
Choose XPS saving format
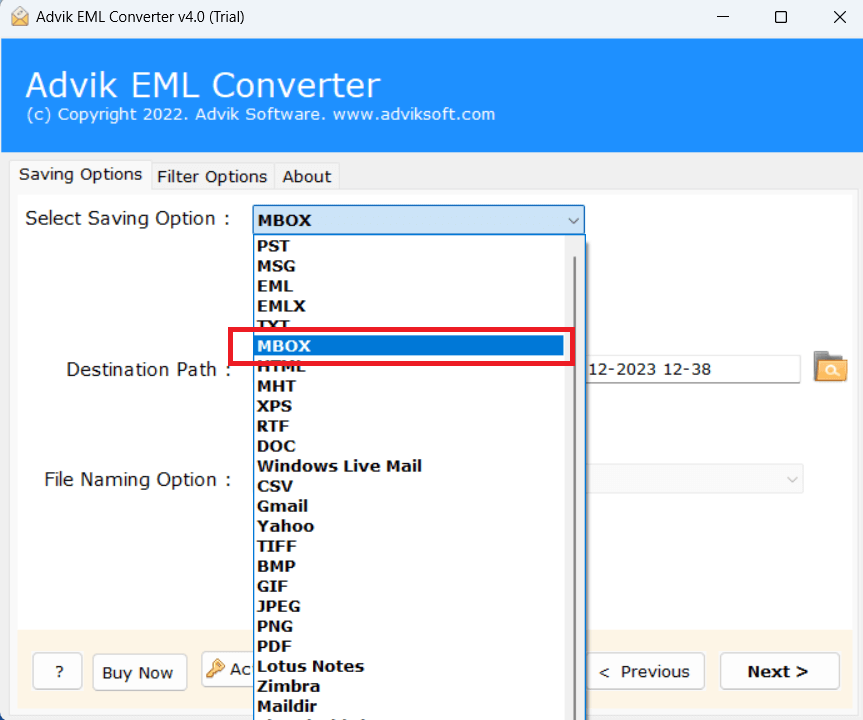[409, 406]
